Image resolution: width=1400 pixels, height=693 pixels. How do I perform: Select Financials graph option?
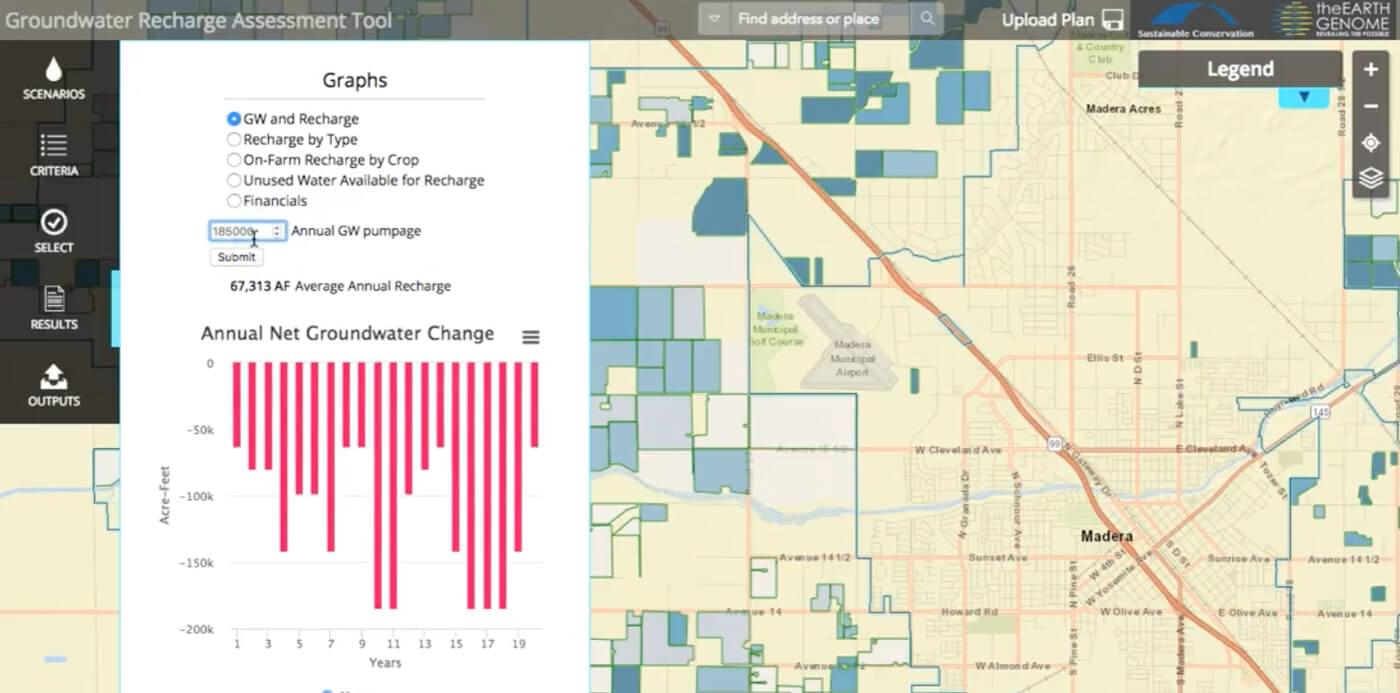pos(234,201)
